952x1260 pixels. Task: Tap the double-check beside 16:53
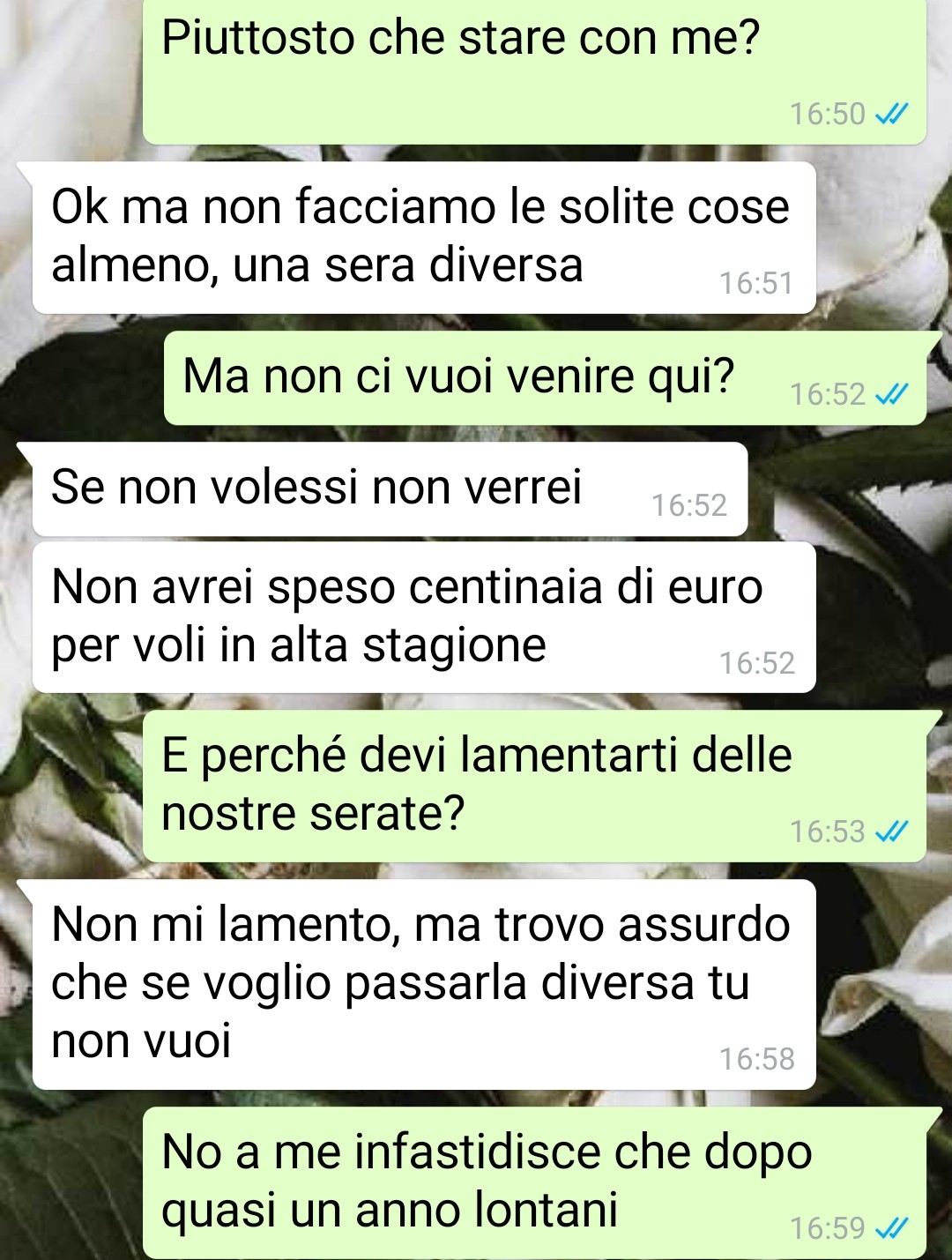click(x=891, y=831)
